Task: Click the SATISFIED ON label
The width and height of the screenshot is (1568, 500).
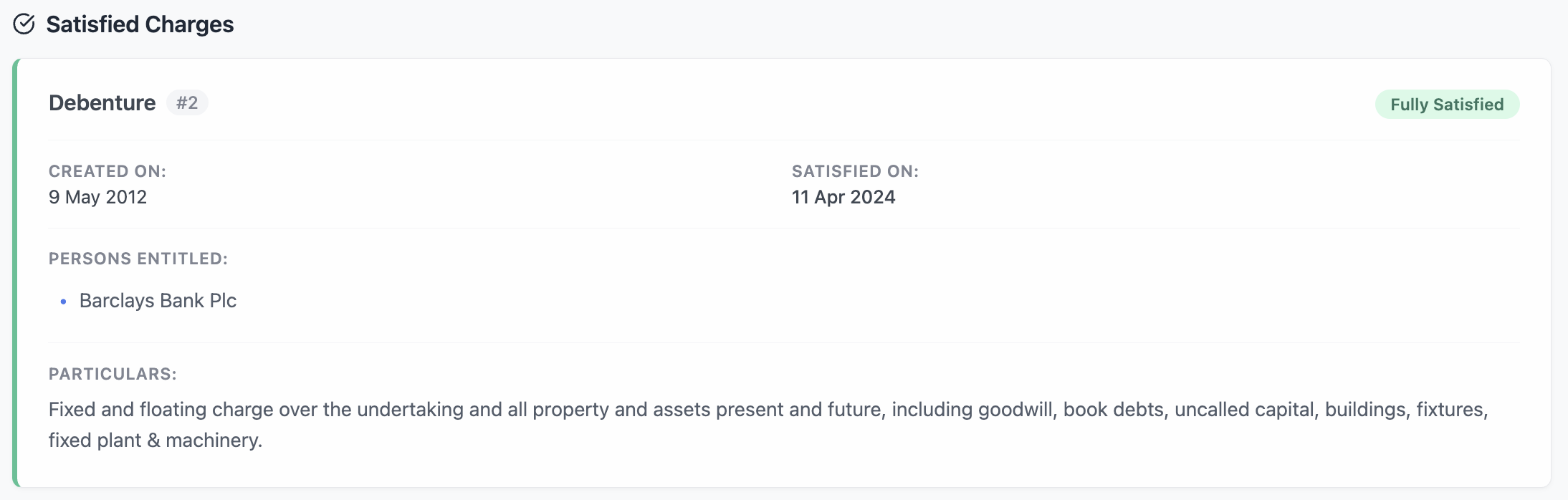Action: [854, 171]
